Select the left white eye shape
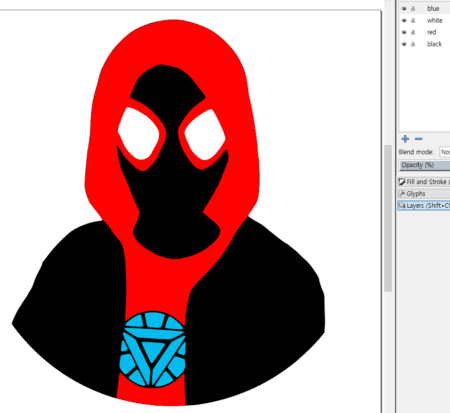 (x=138, y=133)
